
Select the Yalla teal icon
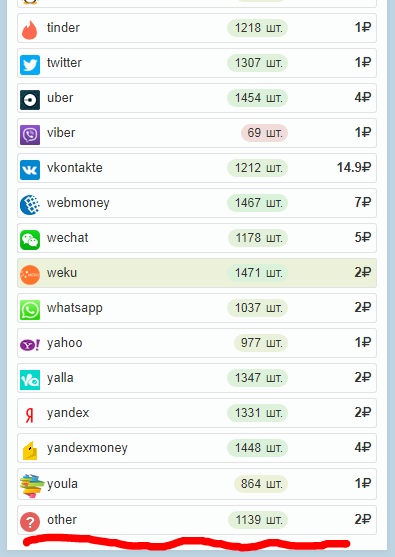30,380
